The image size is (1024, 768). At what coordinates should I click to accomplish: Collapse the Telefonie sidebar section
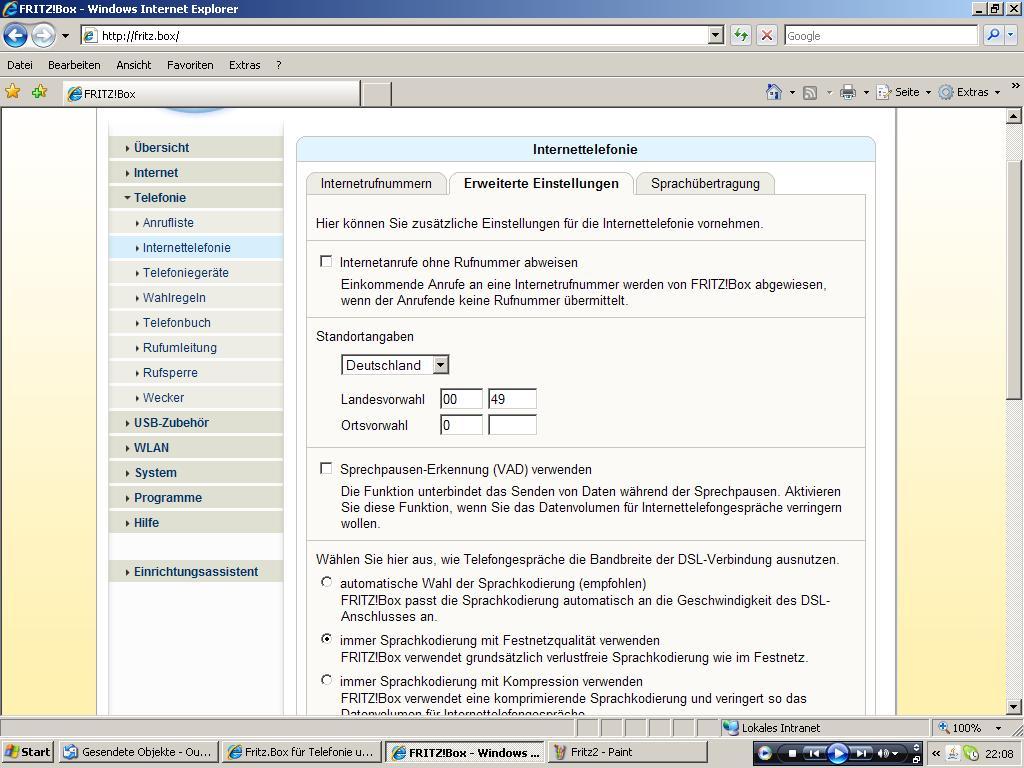[x=159, y=198]
